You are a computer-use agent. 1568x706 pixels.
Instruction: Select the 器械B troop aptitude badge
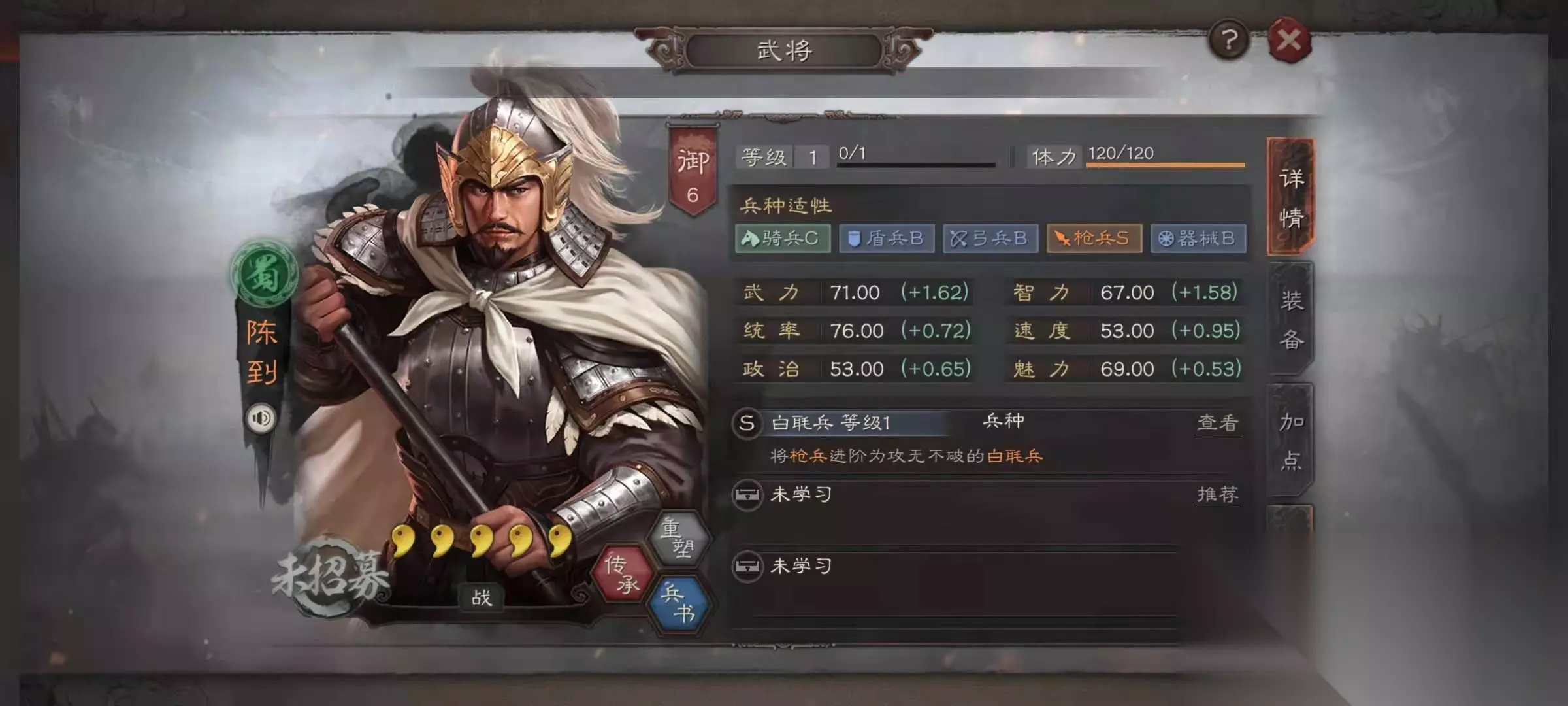(1198, 239)
